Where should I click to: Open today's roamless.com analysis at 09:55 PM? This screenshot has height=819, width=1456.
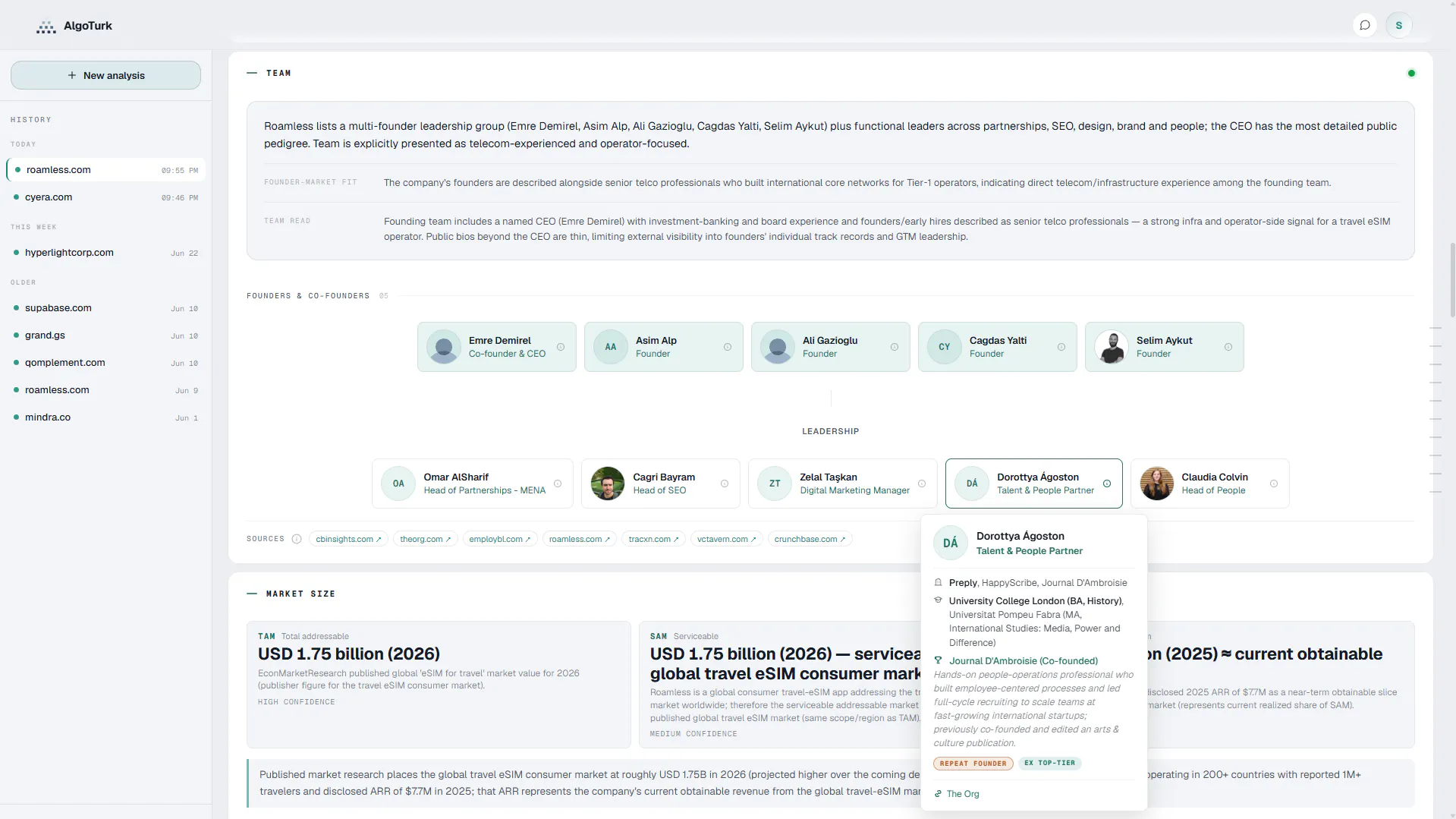[105, 170]
